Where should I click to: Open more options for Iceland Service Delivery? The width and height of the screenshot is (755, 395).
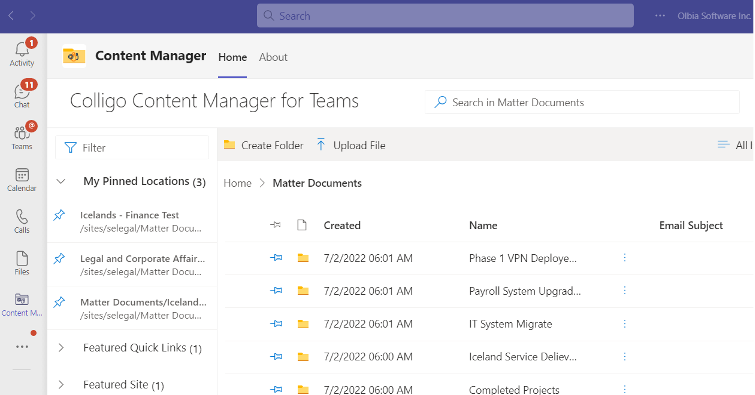click(625, 356)
